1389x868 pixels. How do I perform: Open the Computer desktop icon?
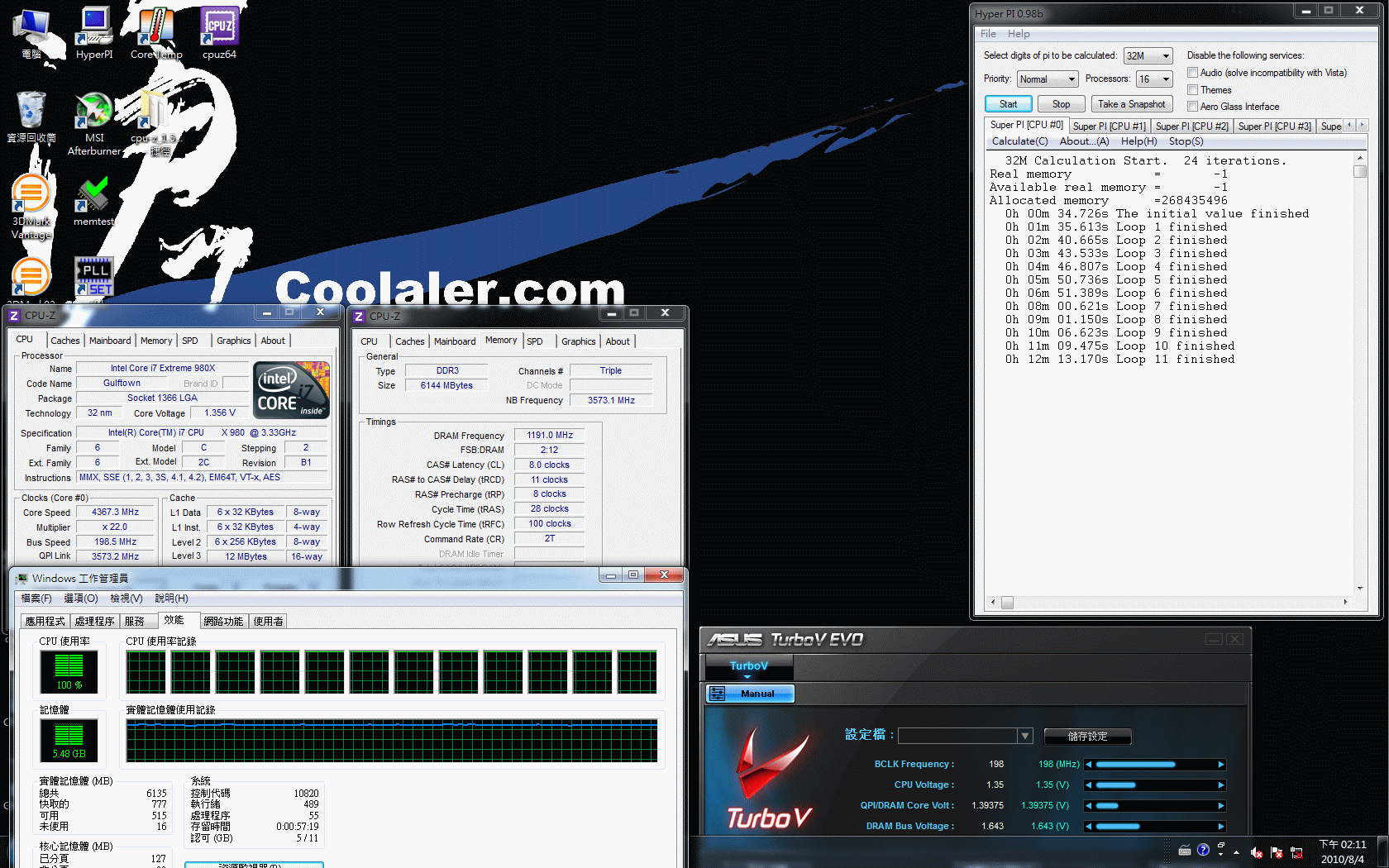point(31,33)
